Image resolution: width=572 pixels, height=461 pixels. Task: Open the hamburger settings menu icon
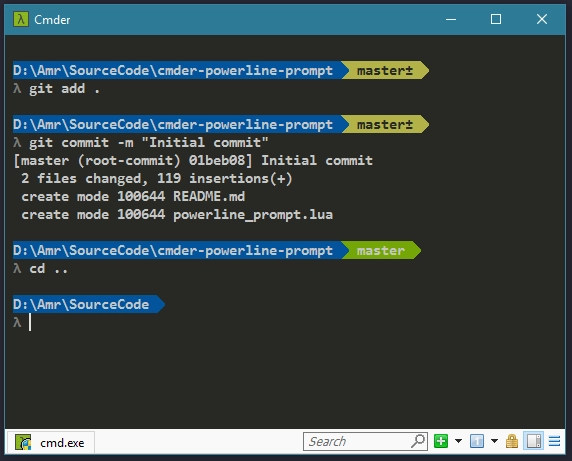[x=554, y=441]
